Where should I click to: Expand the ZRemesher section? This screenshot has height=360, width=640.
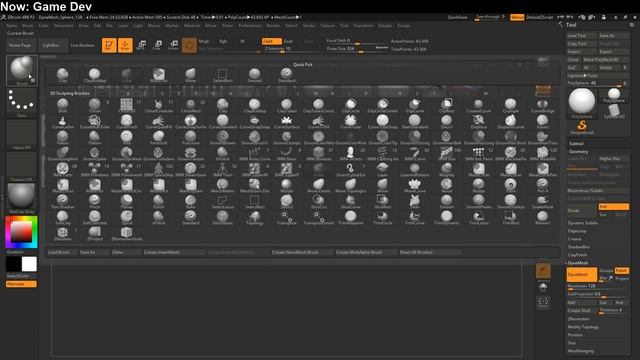pyautogui.click(x=578, y=319)
